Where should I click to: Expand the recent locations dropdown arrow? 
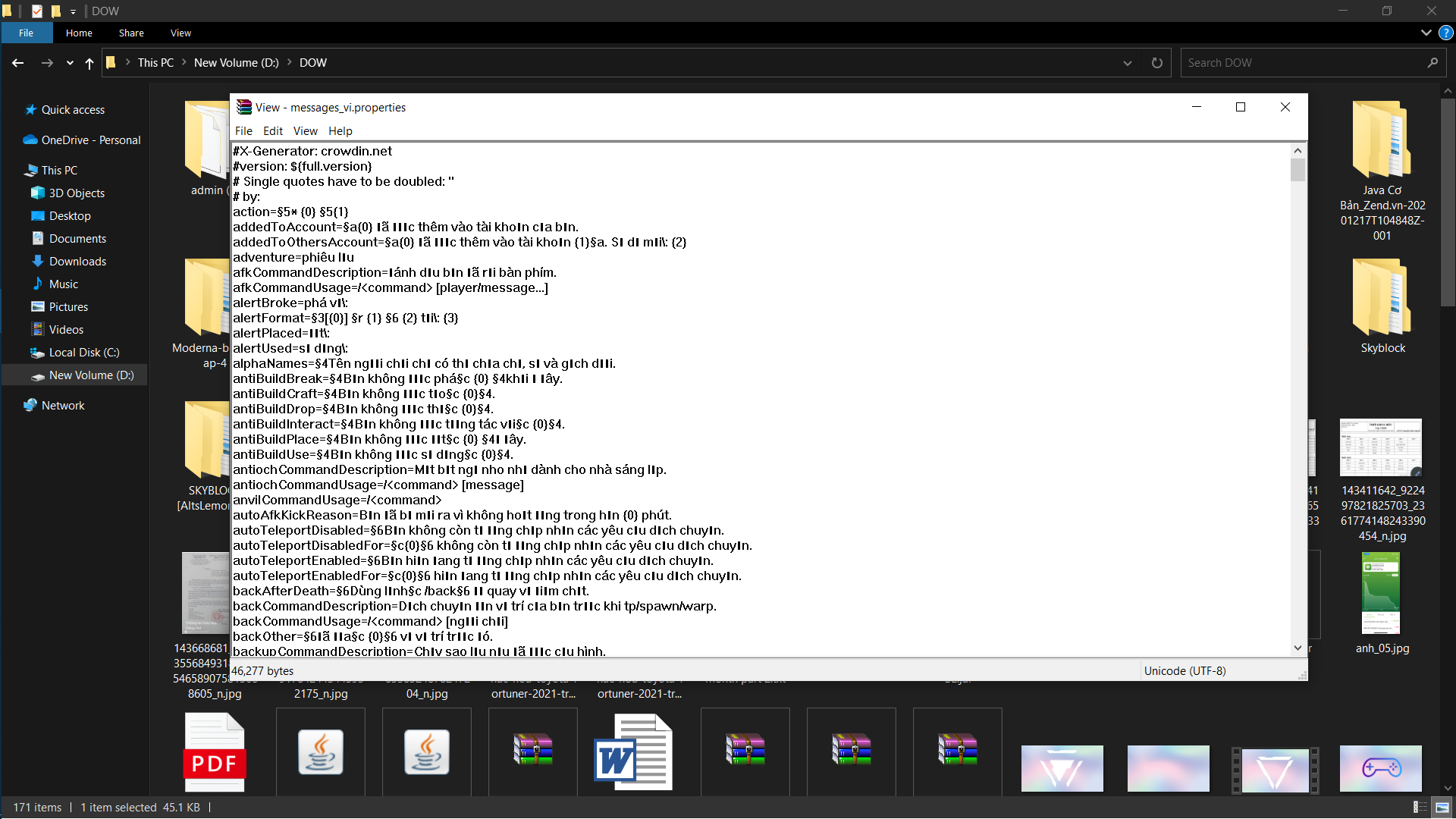pos(70,63)
